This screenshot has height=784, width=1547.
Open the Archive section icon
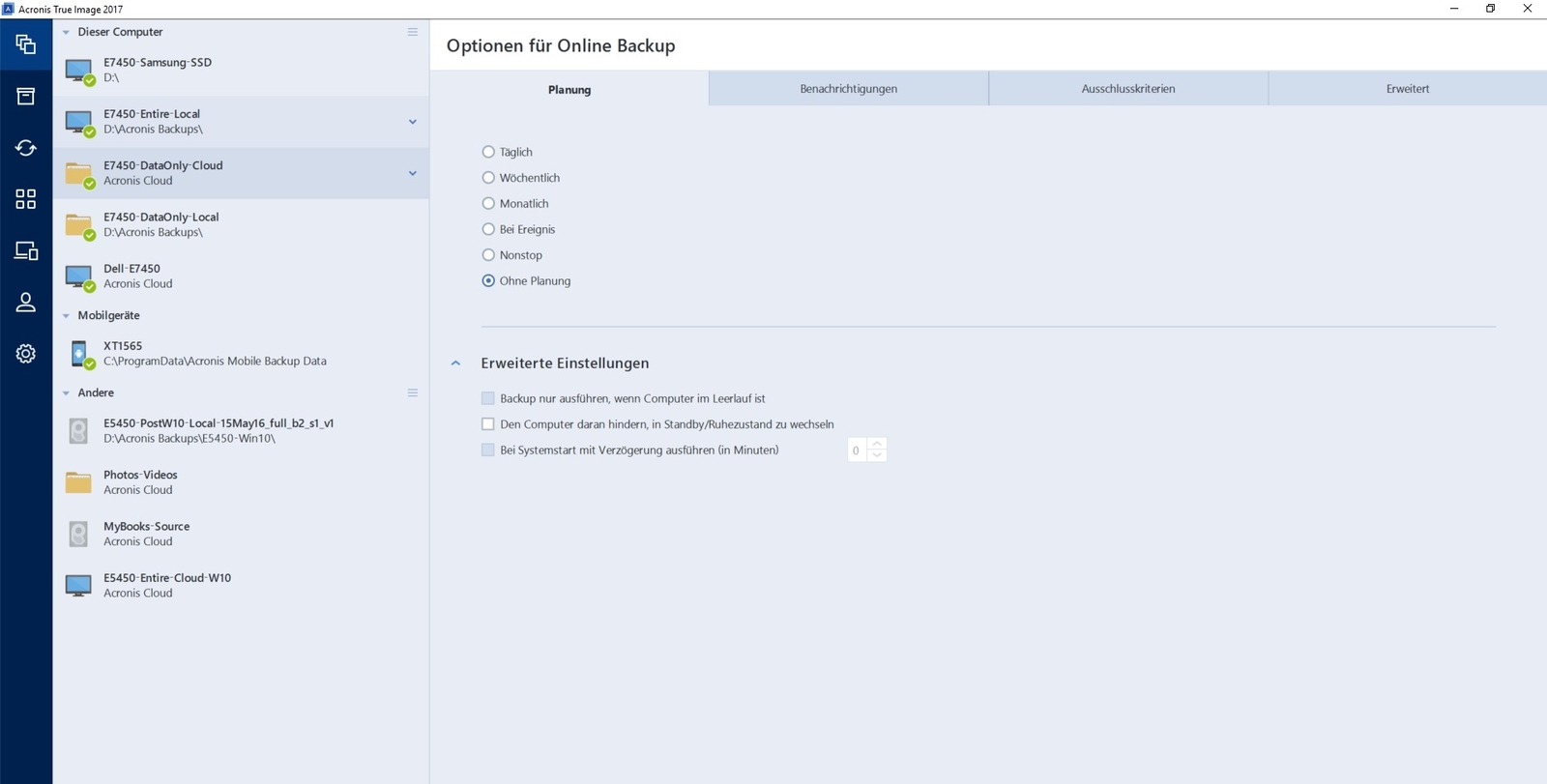pyautogui.click(x=26, y=96)
